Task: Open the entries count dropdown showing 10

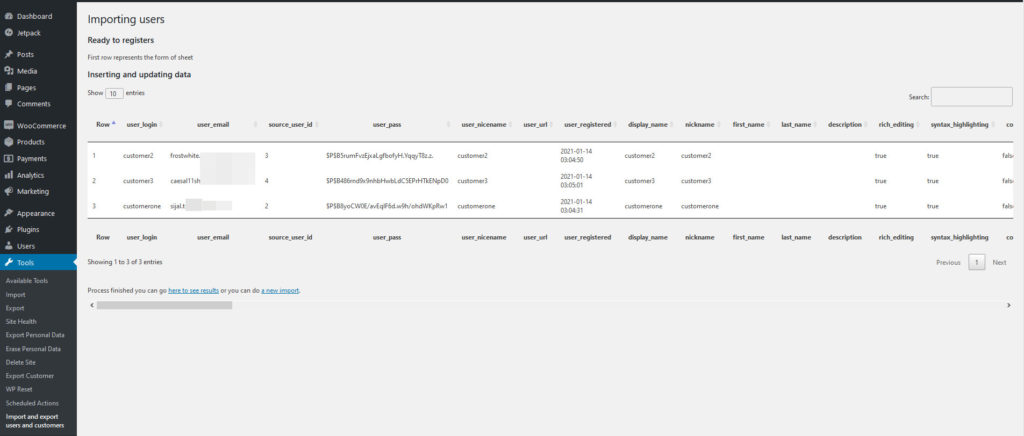Action: (114, 93)
